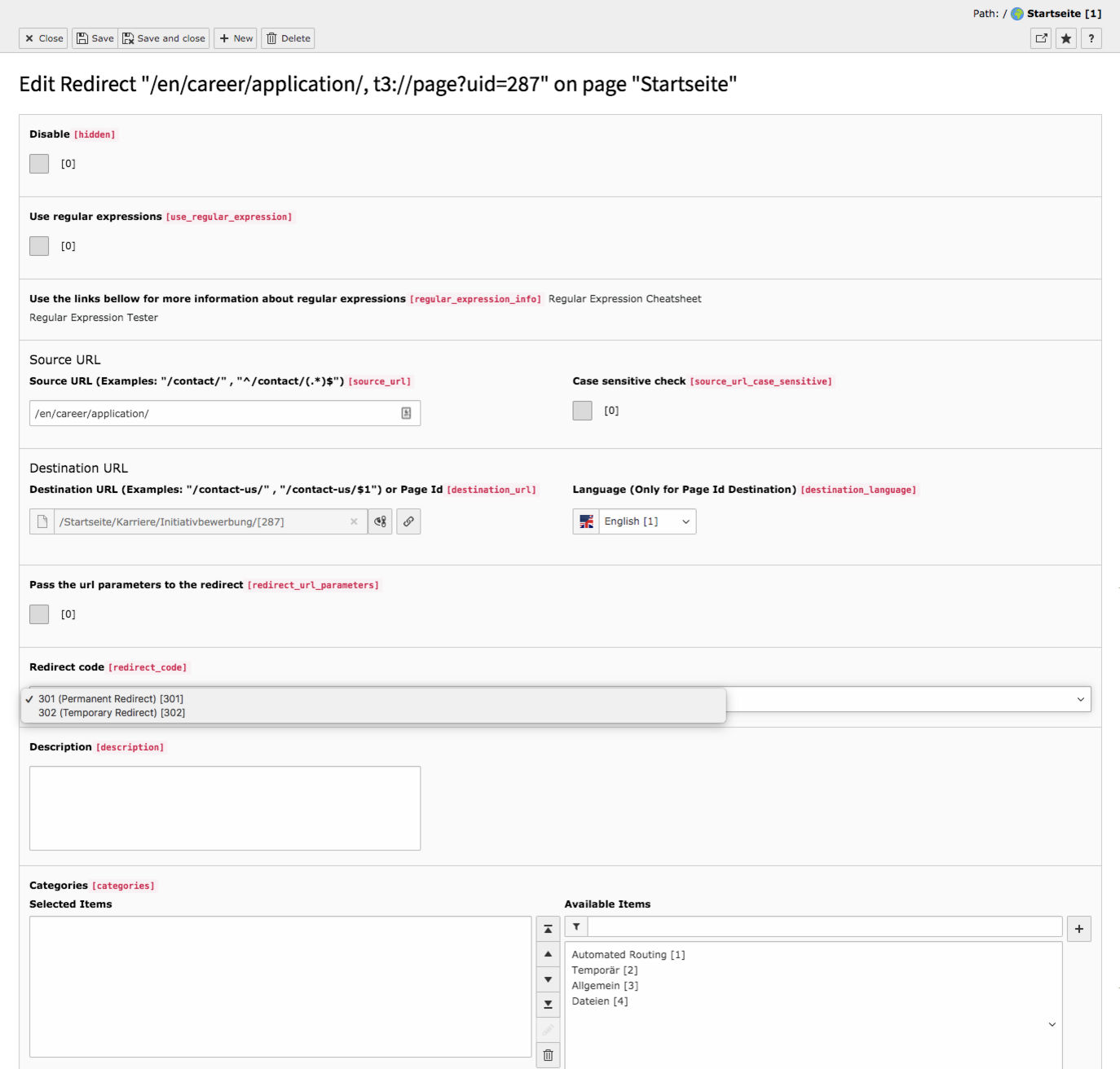Image resolution: width=1120 pixels, height=1069 pixels.
Task: Enable the Disable hidden checkbox
Action: [x=38, y=164]
